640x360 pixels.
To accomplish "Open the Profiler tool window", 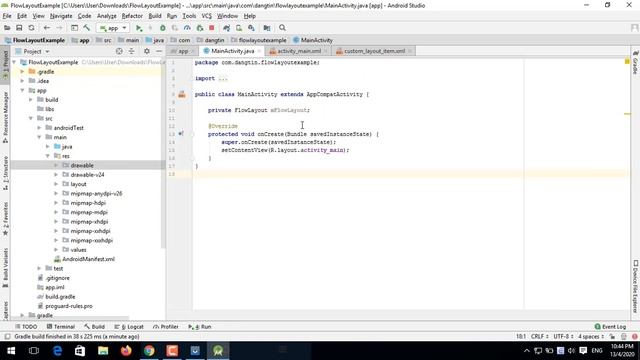I will click(x=166, y=327).
